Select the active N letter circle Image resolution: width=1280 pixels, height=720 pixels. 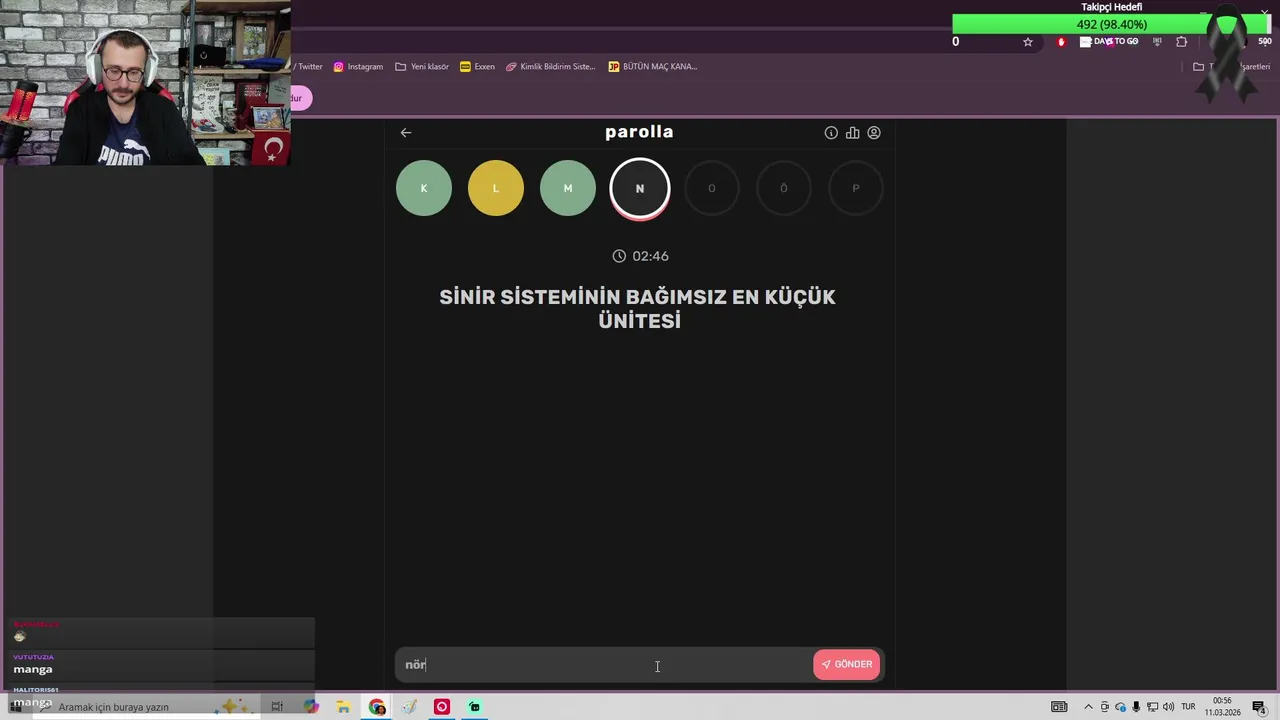pyautogui.click(x=640, y=188)
